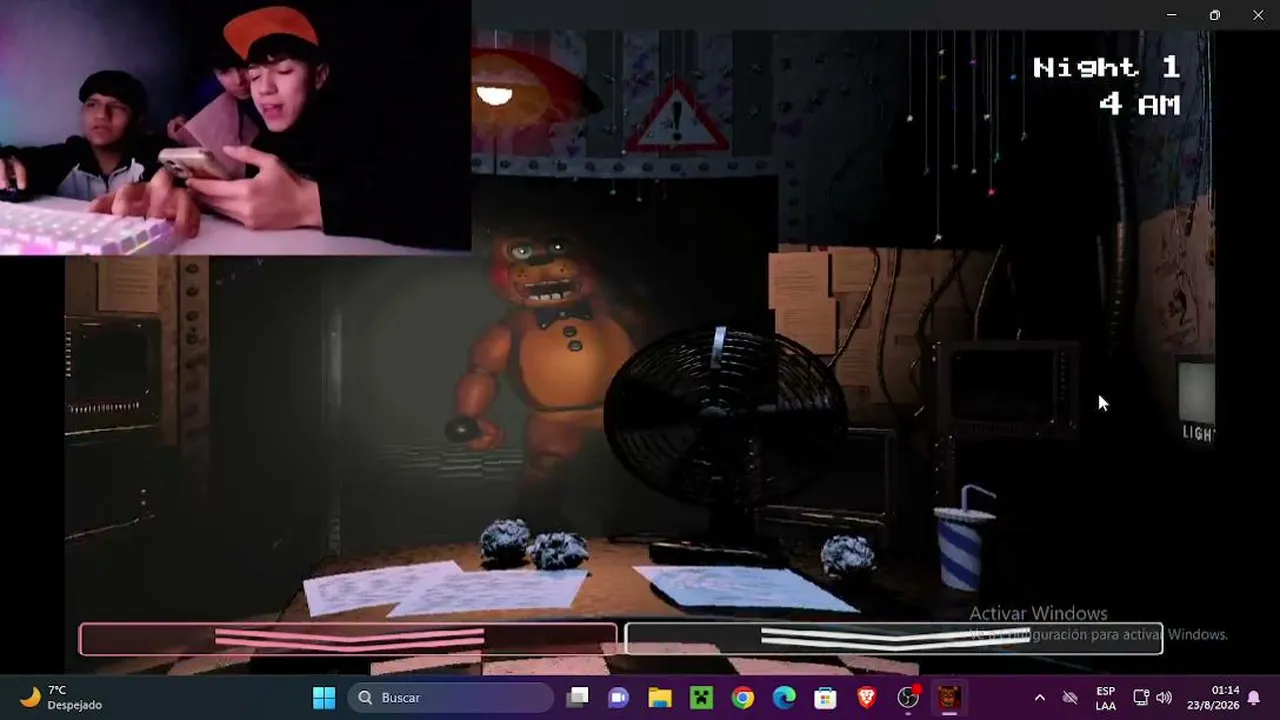
Task: Open the notifications bell
Action: [x=1254, y=698]
